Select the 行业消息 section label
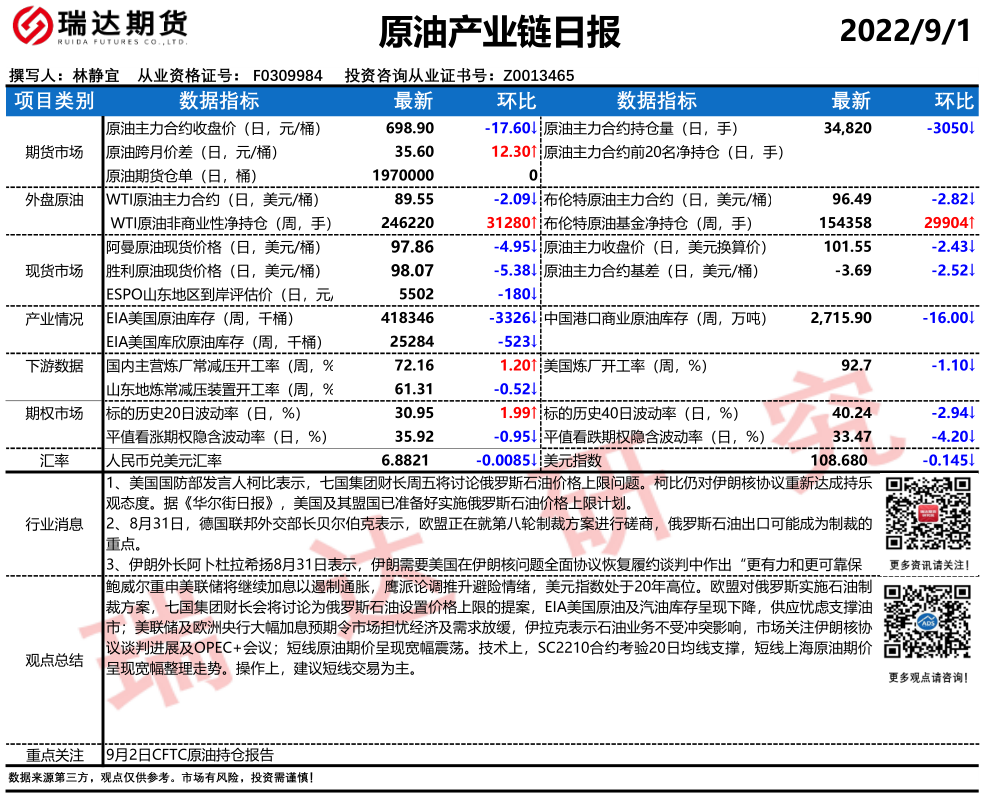The image size is (984, 797). click(x=54, y=524)
